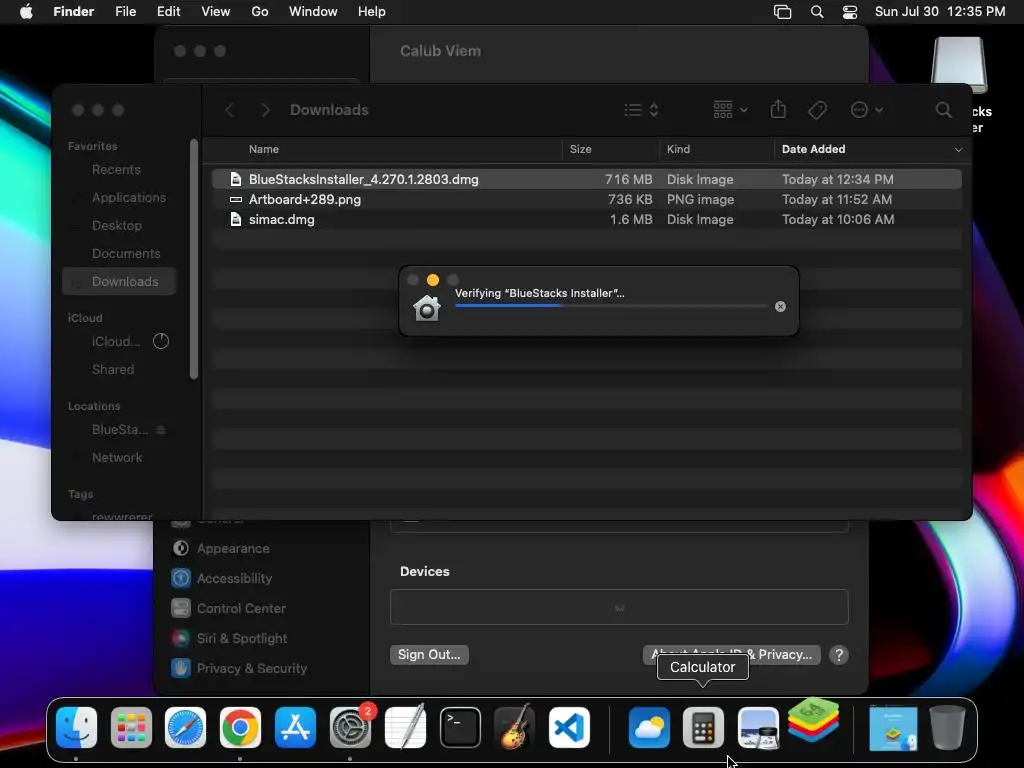Screen dimensions: 1024x768
Task: Eject the BlueStacks volume in sidebar
Action: (161, 430)
